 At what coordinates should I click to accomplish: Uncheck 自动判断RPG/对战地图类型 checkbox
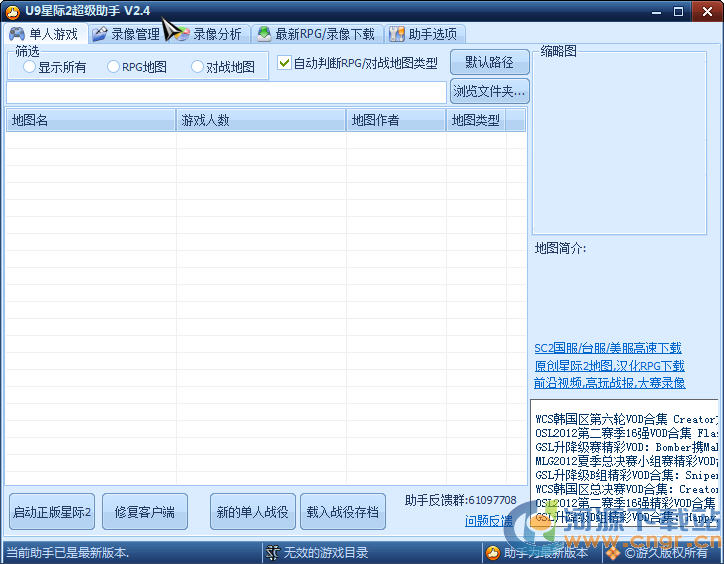(x=284, y=63)
